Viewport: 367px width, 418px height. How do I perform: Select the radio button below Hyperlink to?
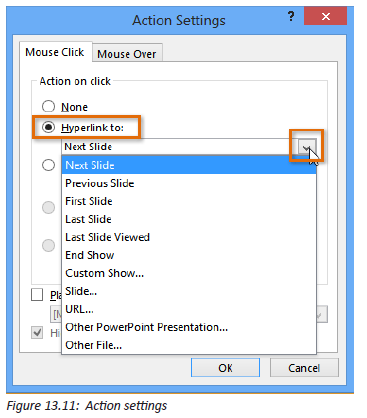point(48,165)
